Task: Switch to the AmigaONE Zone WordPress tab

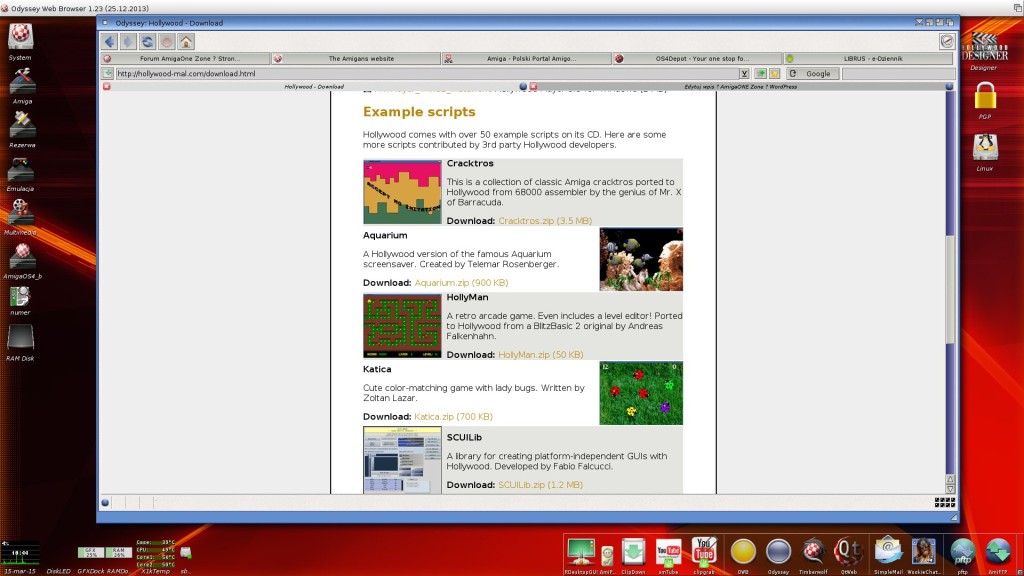Action: coord(741,86)
